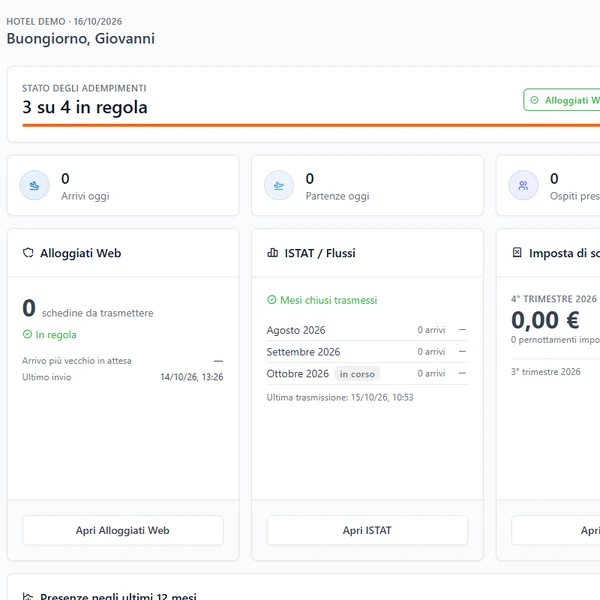Click the 'In regola' status text
The image size is (600, 600).
click(56, 335)
